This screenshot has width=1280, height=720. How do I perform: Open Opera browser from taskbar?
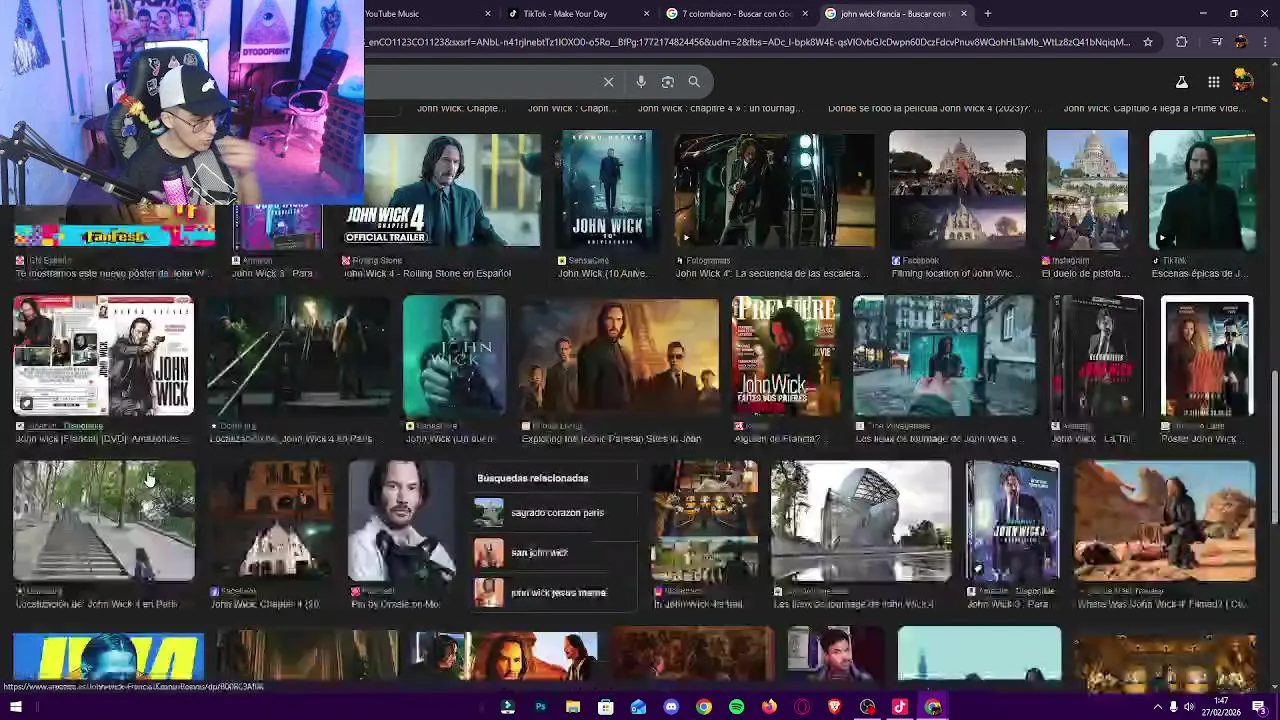802,707
